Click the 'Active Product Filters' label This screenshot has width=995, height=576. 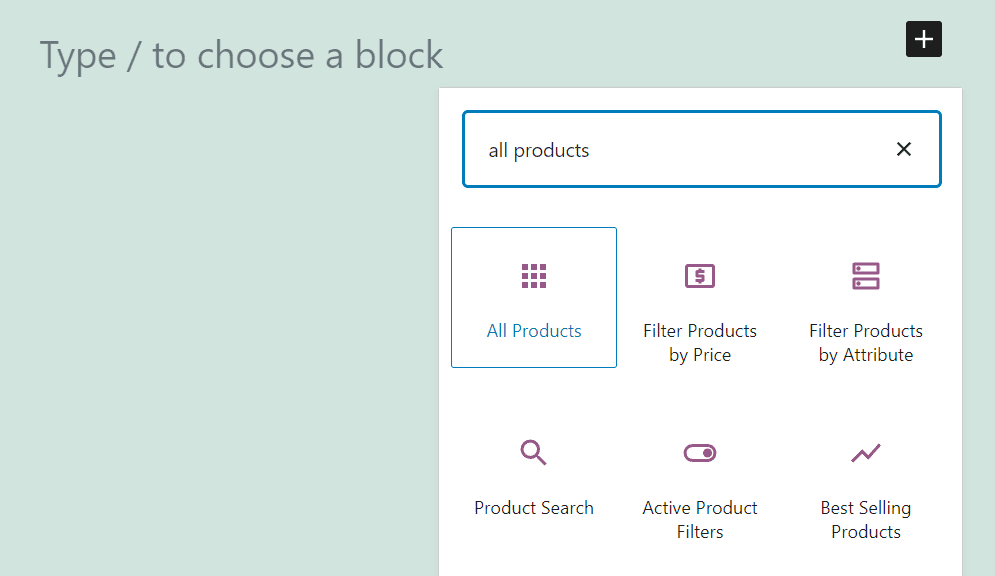(699, 519)
